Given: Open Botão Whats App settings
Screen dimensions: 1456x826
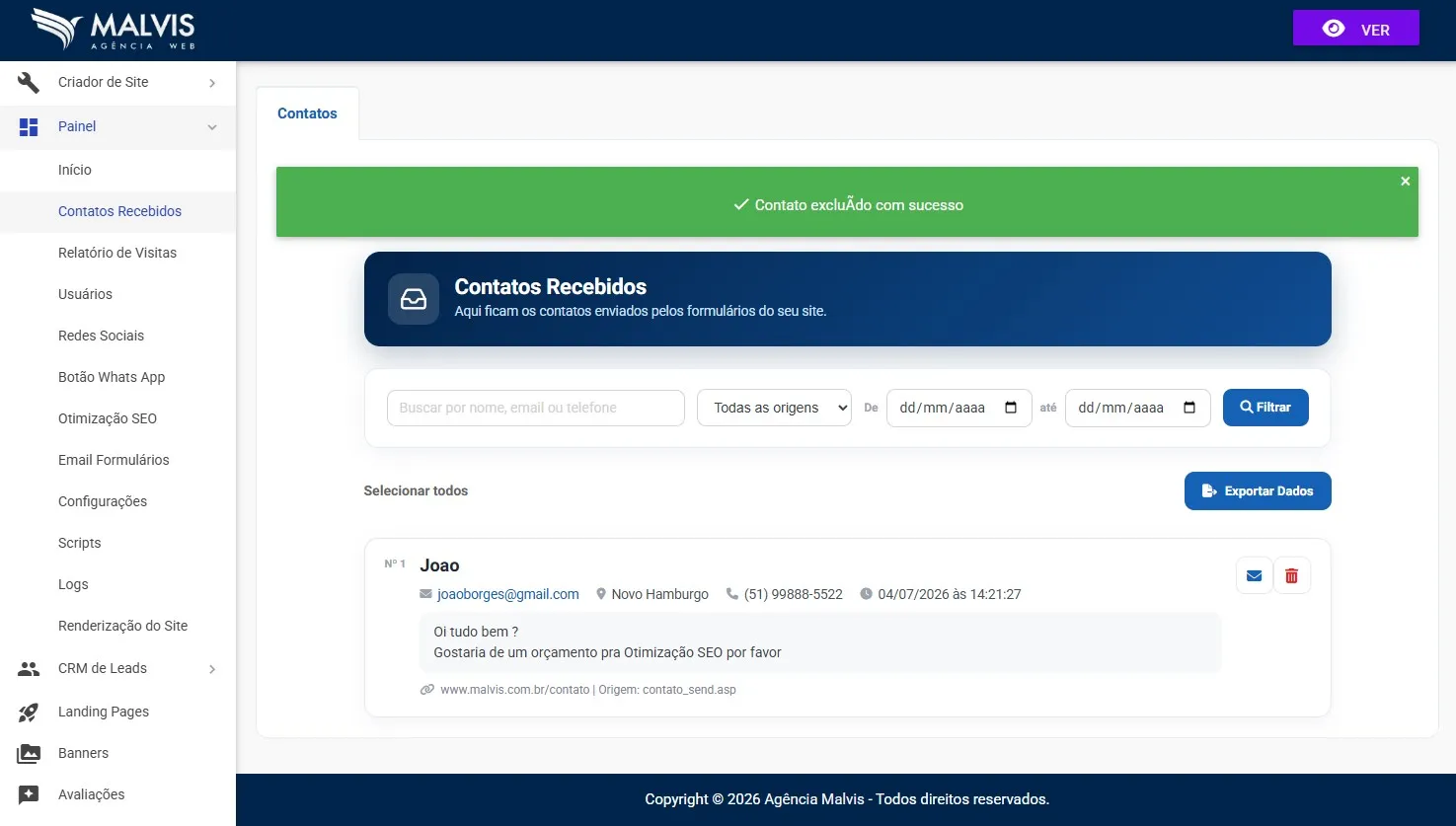Looking at the screenshot, I should coord(112,377).
